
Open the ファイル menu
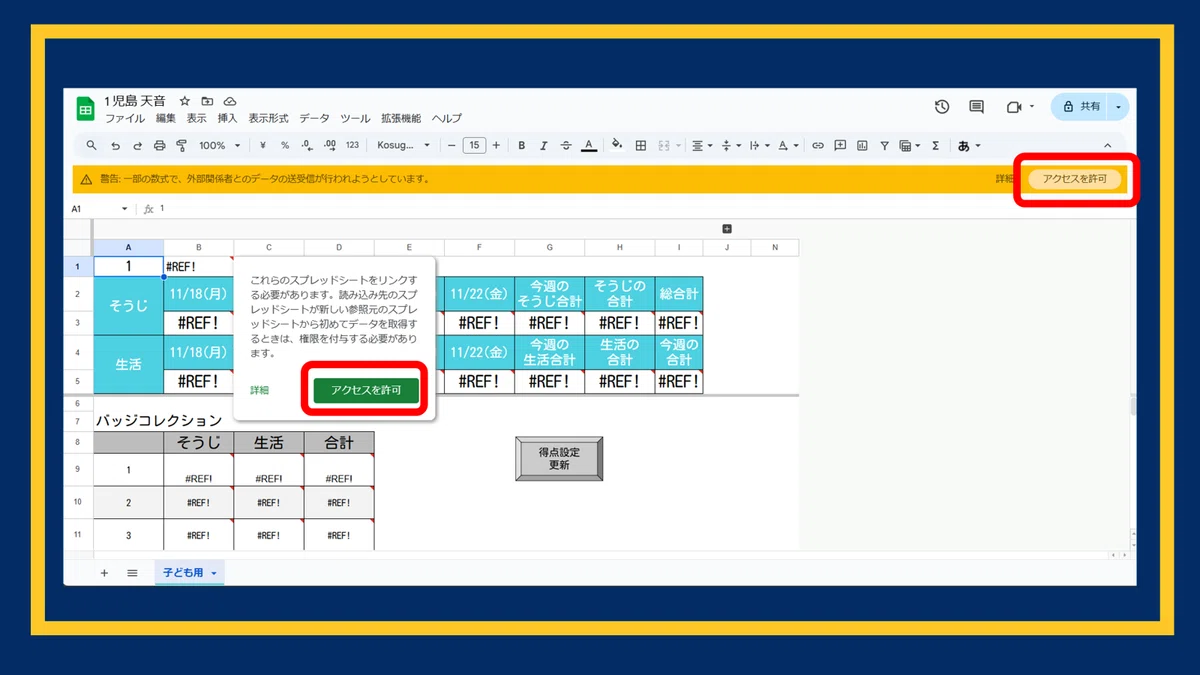pos(125,118)
